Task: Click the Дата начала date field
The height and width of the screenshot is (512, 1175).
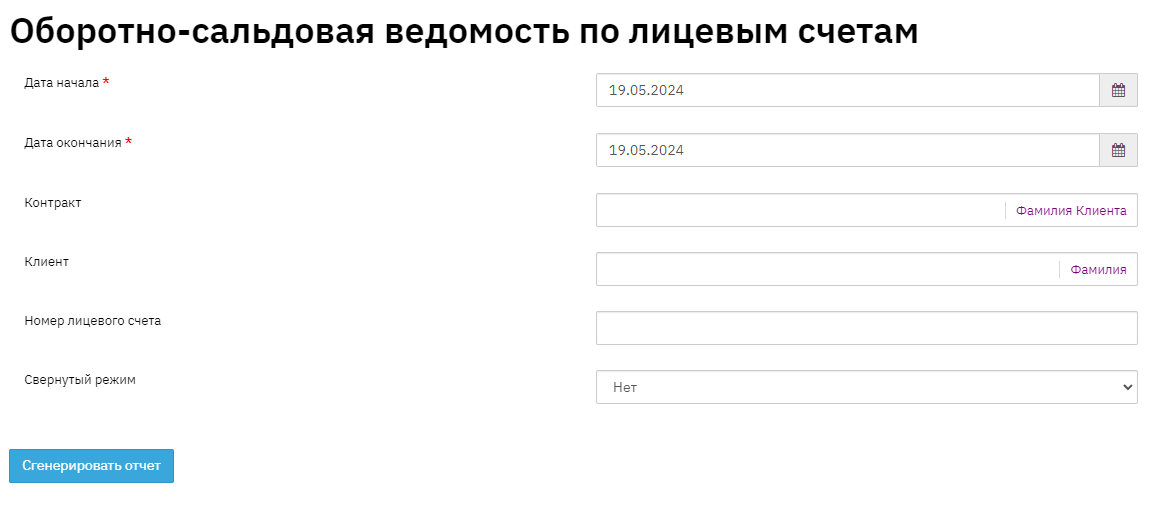Action: coord(847,91)
